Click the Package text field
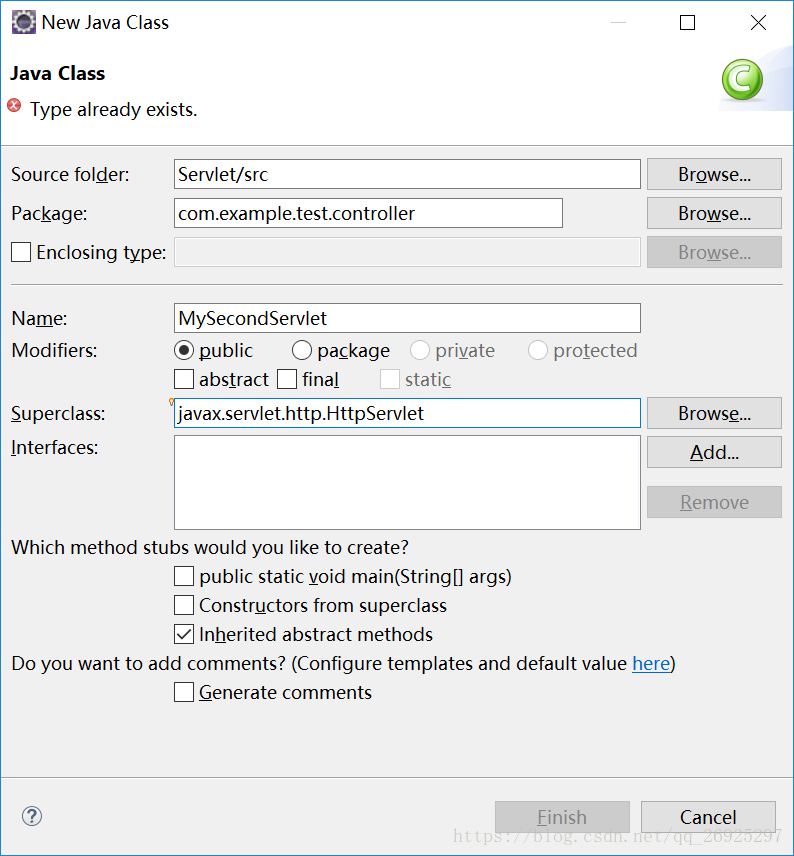Screen dimensions: 794x856 (368, 213)
